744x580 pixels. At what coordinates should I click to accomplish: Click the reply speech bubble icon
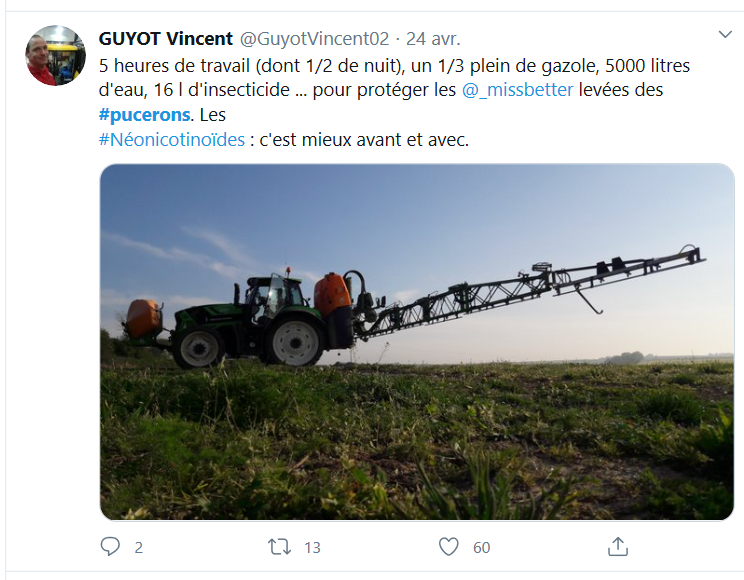(110, 547)
